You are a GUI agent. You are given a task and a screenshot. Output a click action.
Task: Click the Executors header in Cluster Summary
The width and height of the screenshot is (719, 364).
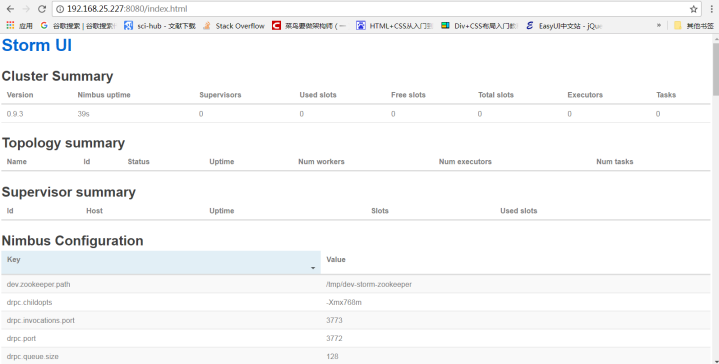585,95
